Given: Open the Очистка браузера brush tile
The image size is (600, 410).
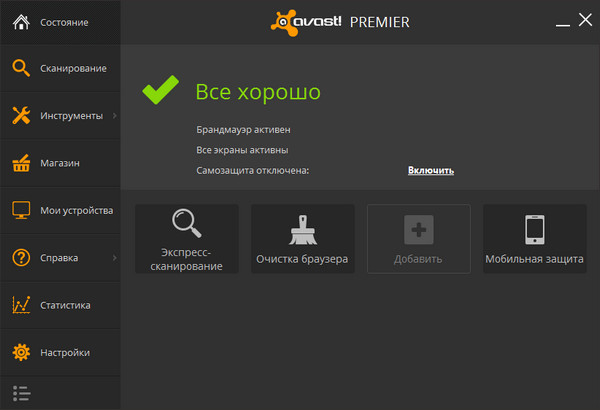Looking at the screenshot, I should click(x=303, y=239).
